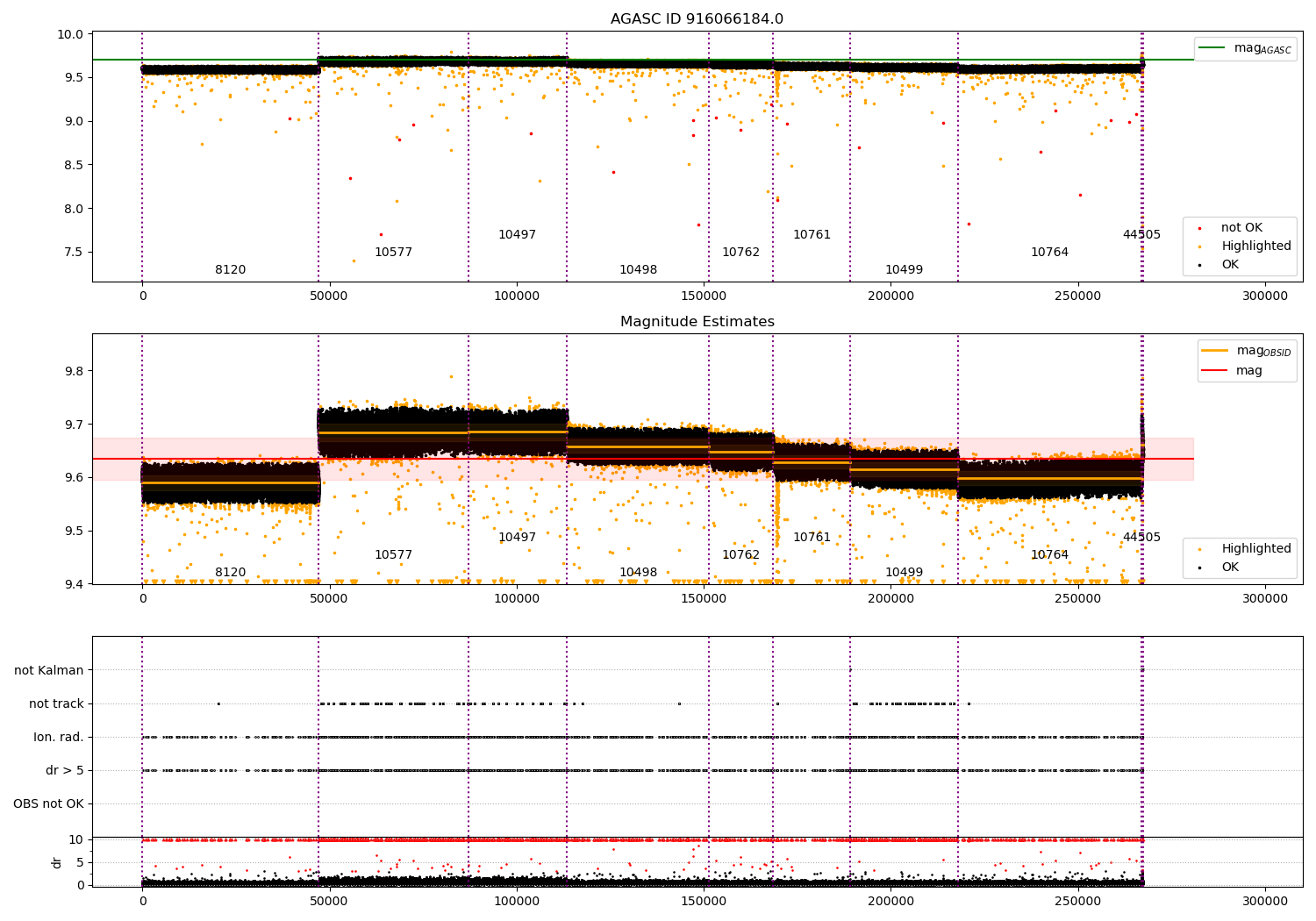This screenshot has width=1316, height=921.
Task: Click OBSID label 10764 in top plot
Action: 1049,253
